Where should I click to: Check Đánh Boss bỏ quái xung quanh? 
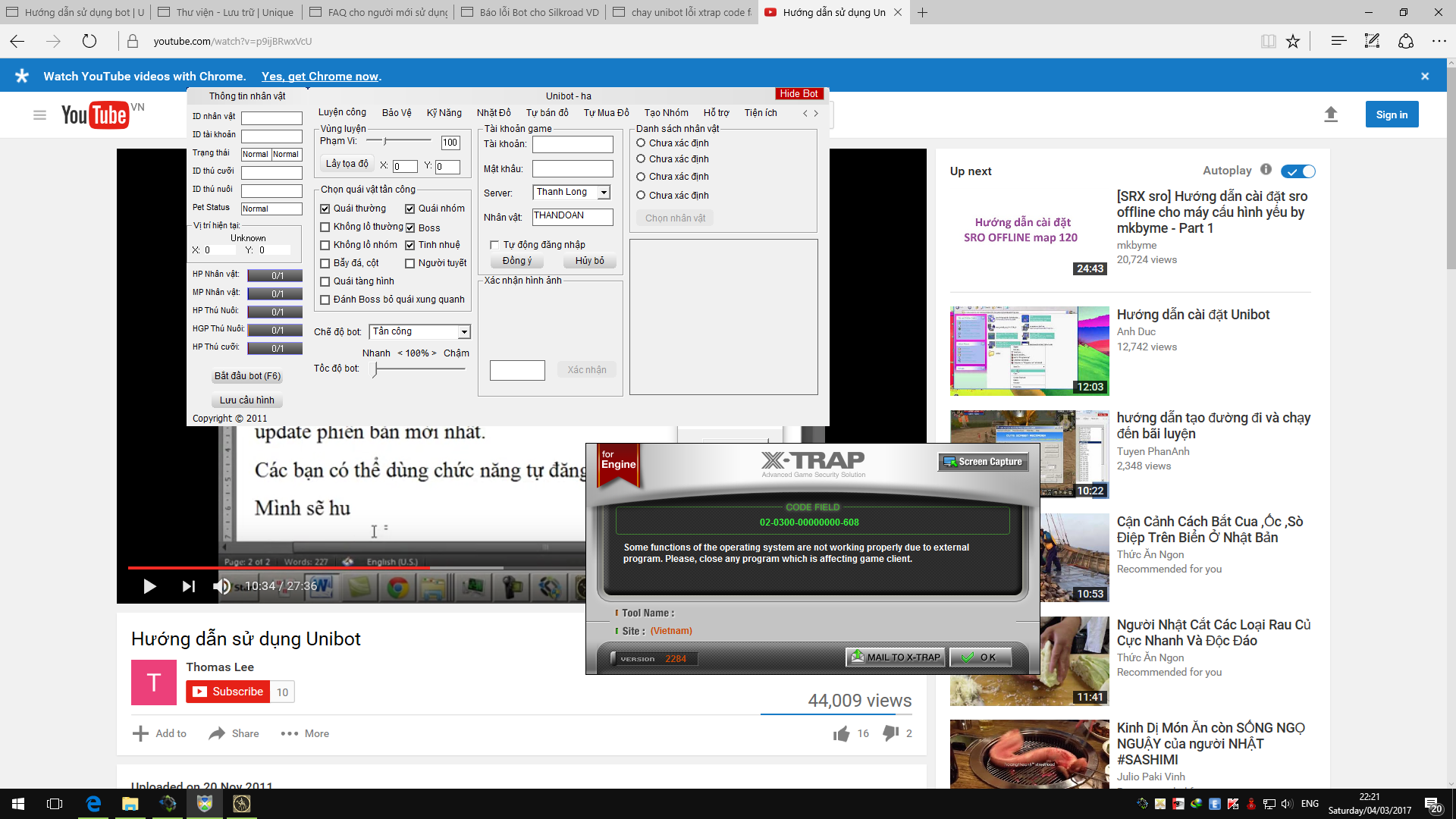coord(325,300)
